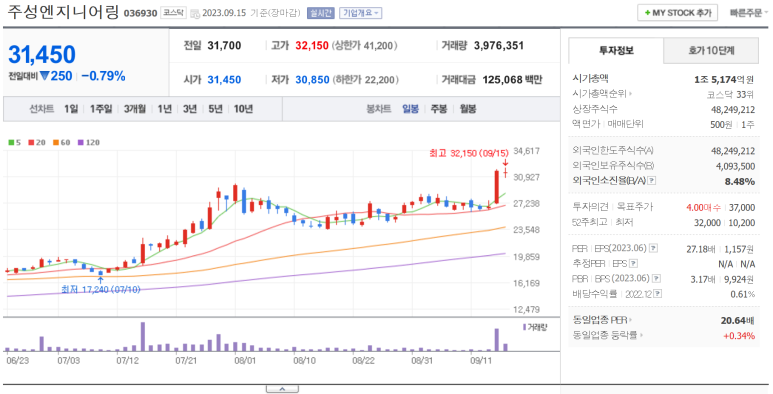Viewport: 773px width, 394px height.
Task: Open 동일업종 PER comparison link
Action: pyautogui.click(x=602, y=321)
